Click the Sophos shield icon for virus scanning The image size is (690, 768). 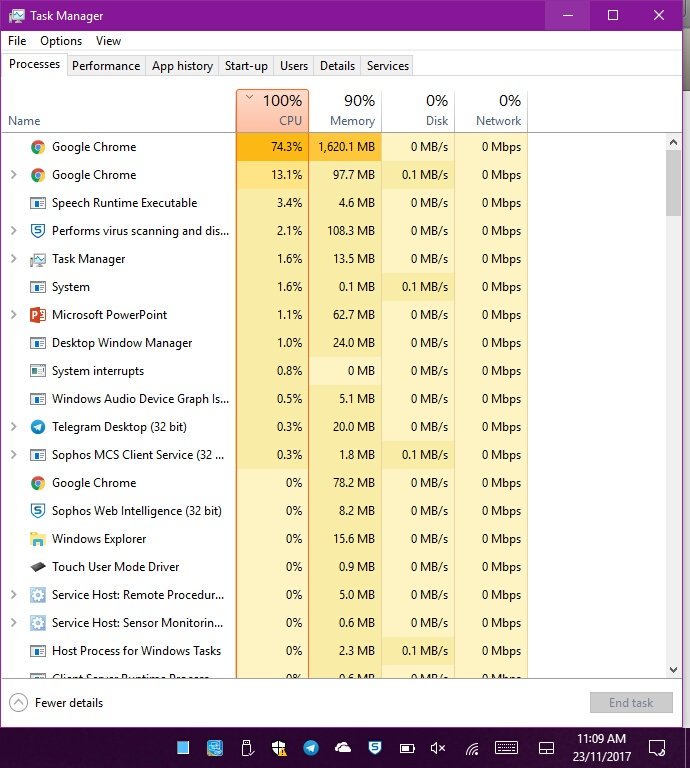[x=38, y=231]
